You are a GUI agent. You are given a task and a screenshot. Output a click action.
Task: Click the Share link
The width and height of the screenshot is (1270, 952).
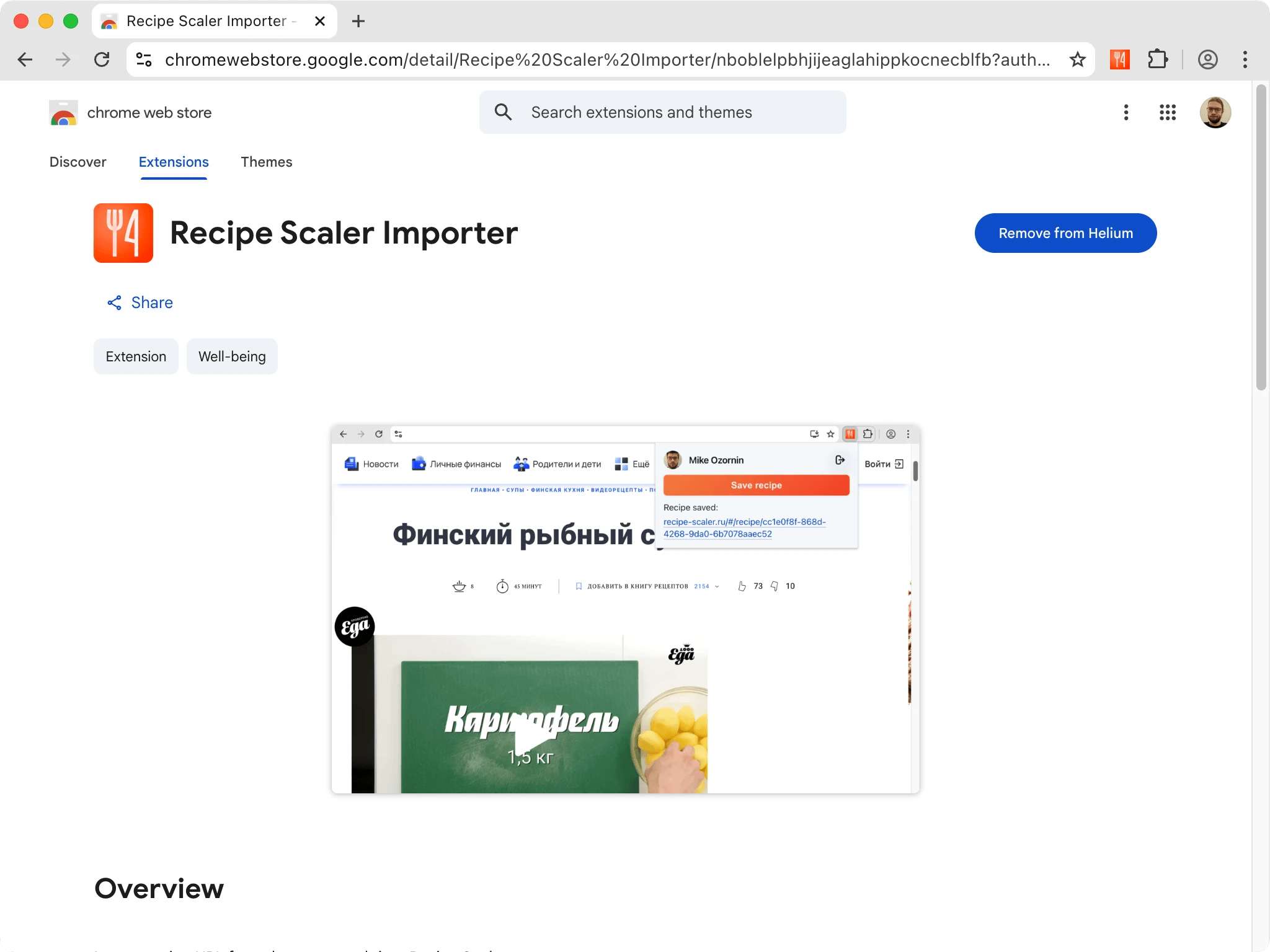tap(140, 302)
